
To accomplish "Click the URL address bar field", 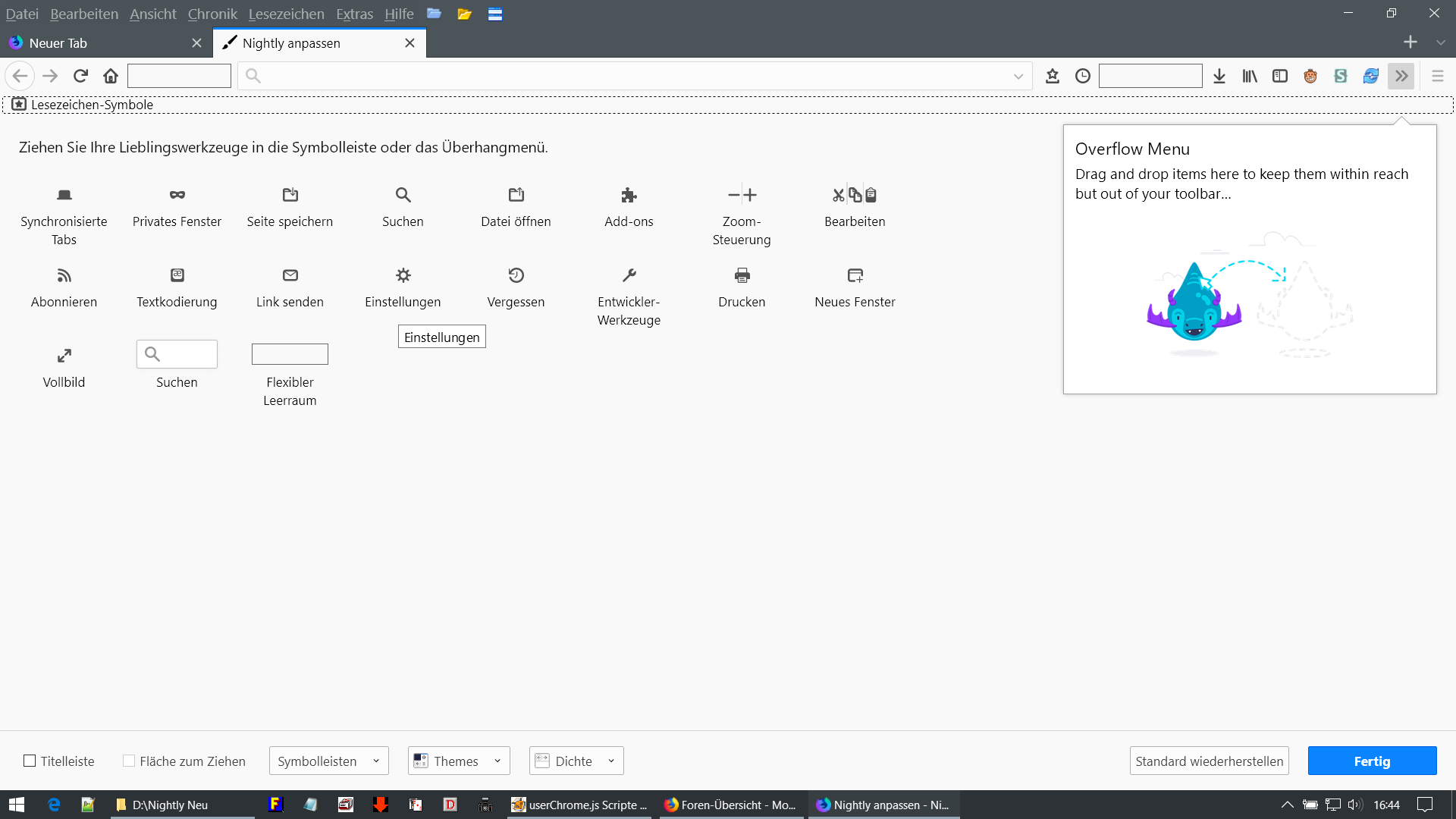I will pos(634,76).
